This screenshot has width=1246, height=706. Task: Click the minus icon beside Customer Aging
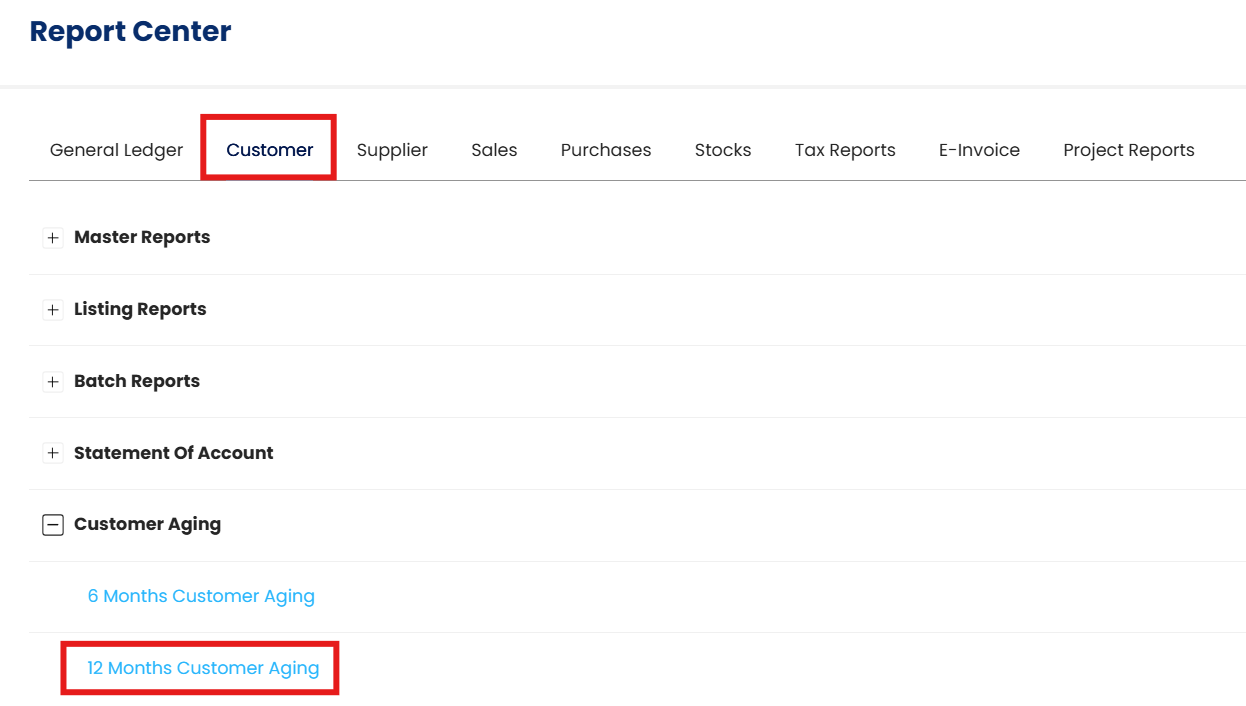point(53,525)
